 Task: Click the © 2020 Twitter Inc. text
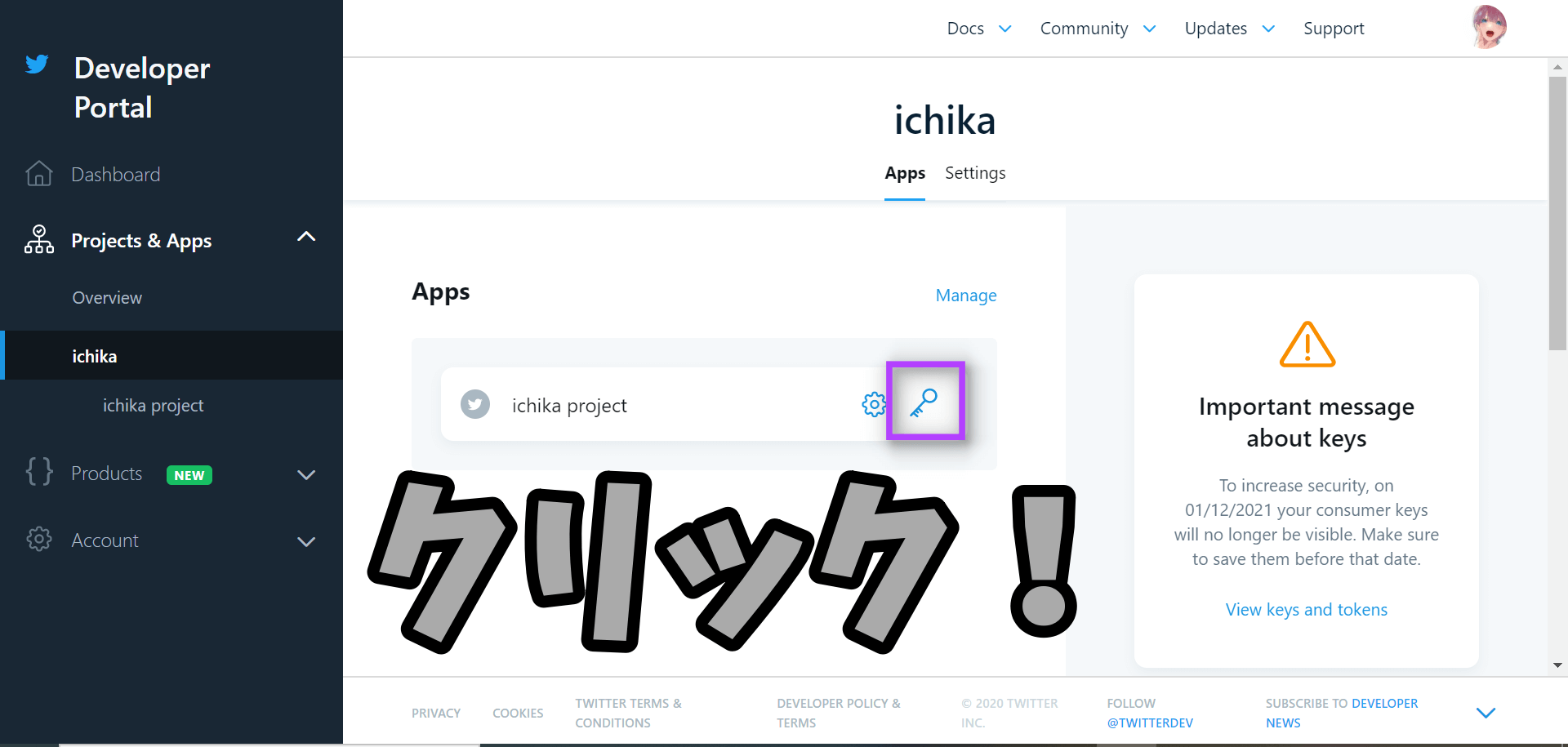point(1009,714)
